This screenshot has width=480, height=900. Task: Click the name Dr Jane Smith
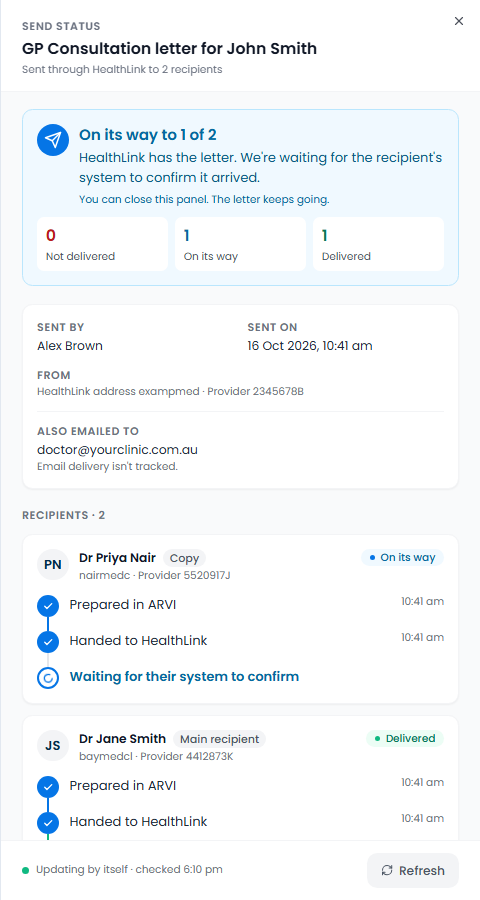[x=122, y=738]
